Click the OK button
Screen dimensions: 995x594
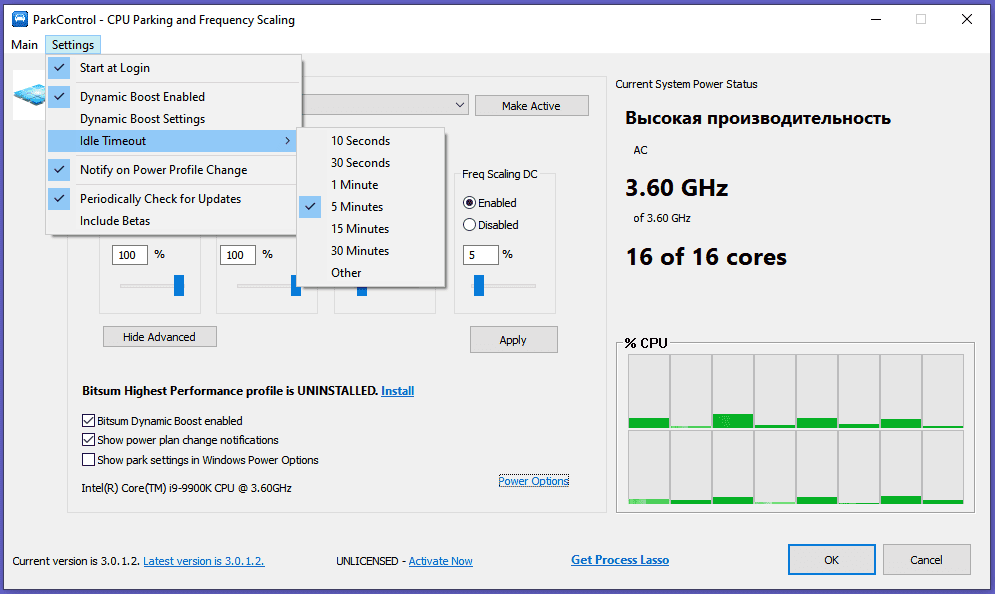pyautogui.click(x=831, y=560)
